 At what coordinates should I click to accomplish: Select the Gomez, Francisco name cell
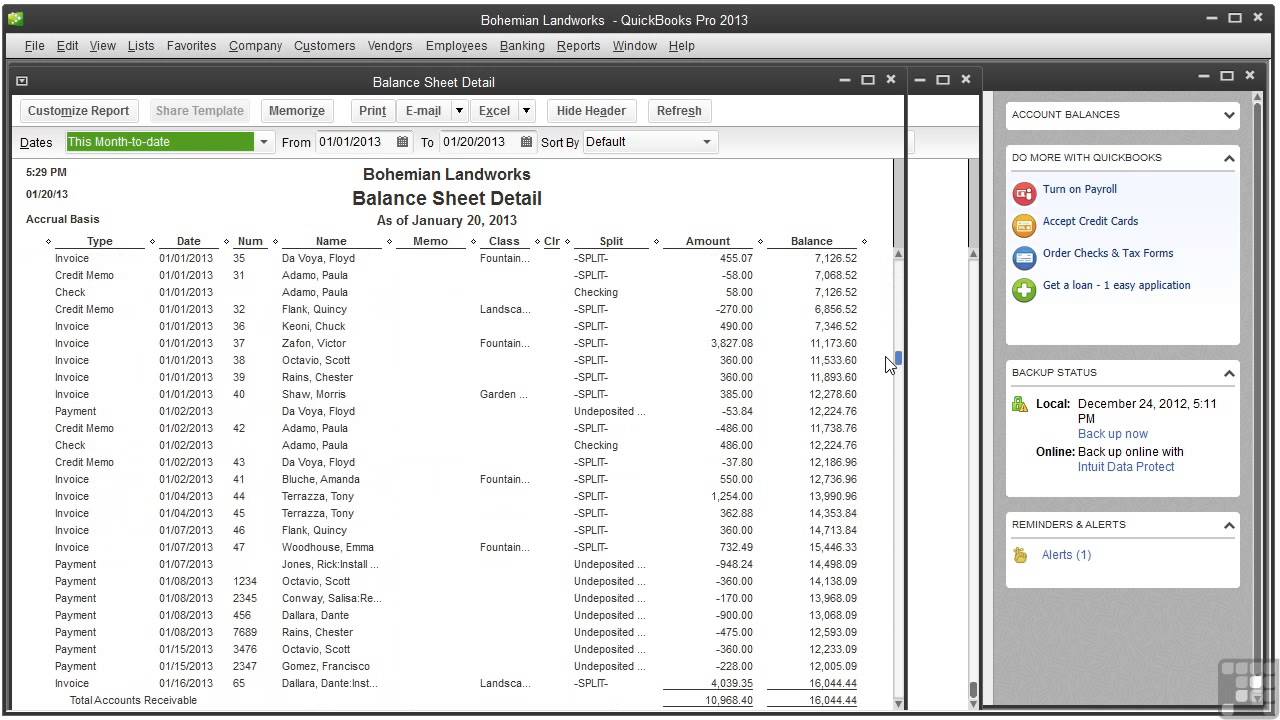326,666
